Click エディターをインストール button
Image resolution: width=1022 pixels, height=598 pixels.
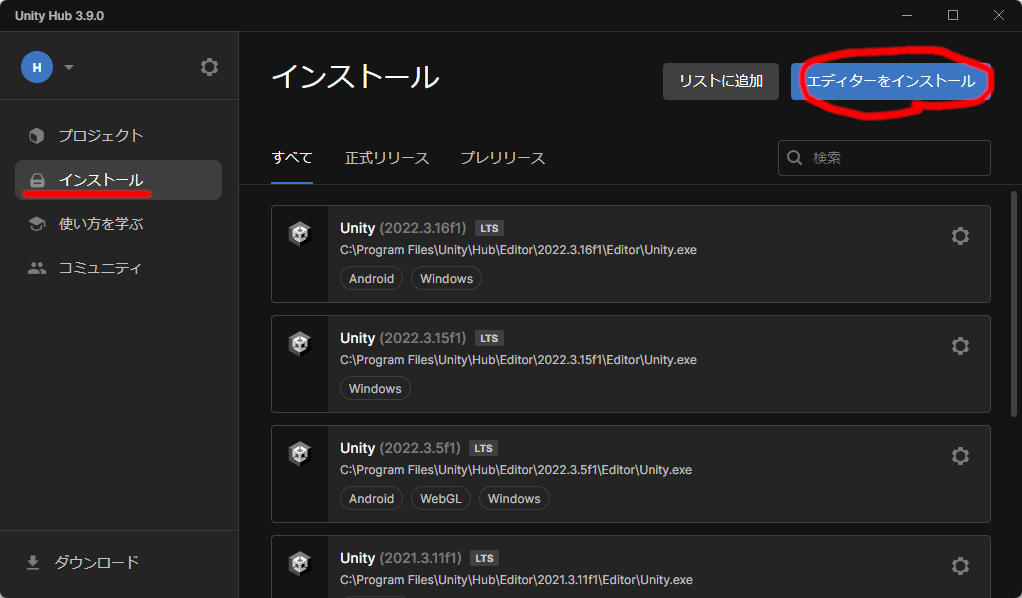[x=891, y=82]
